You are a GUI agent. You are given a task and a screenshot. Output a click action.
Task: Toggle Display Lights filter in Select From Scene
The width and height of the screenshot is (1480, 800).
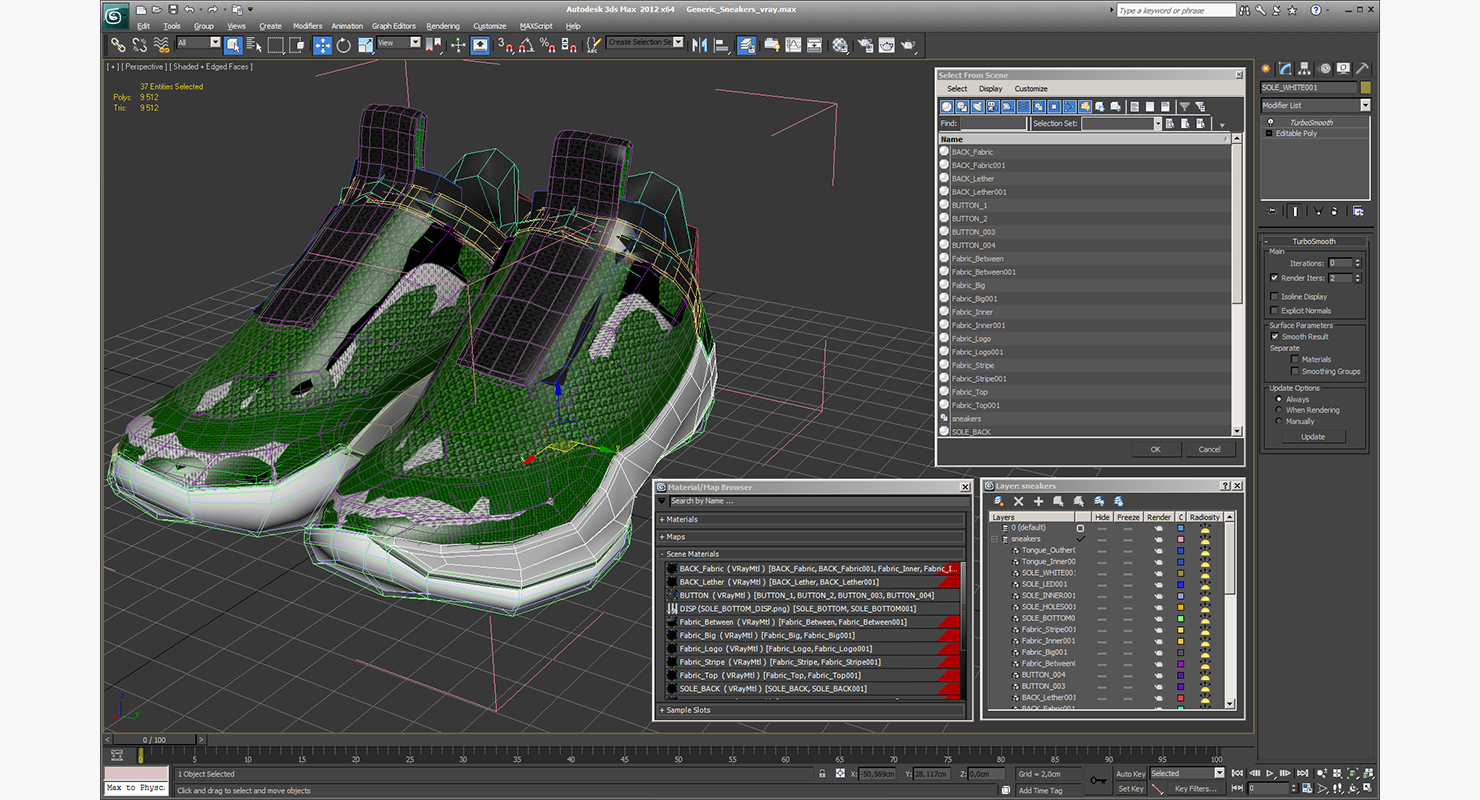click(x=977, y=106)
